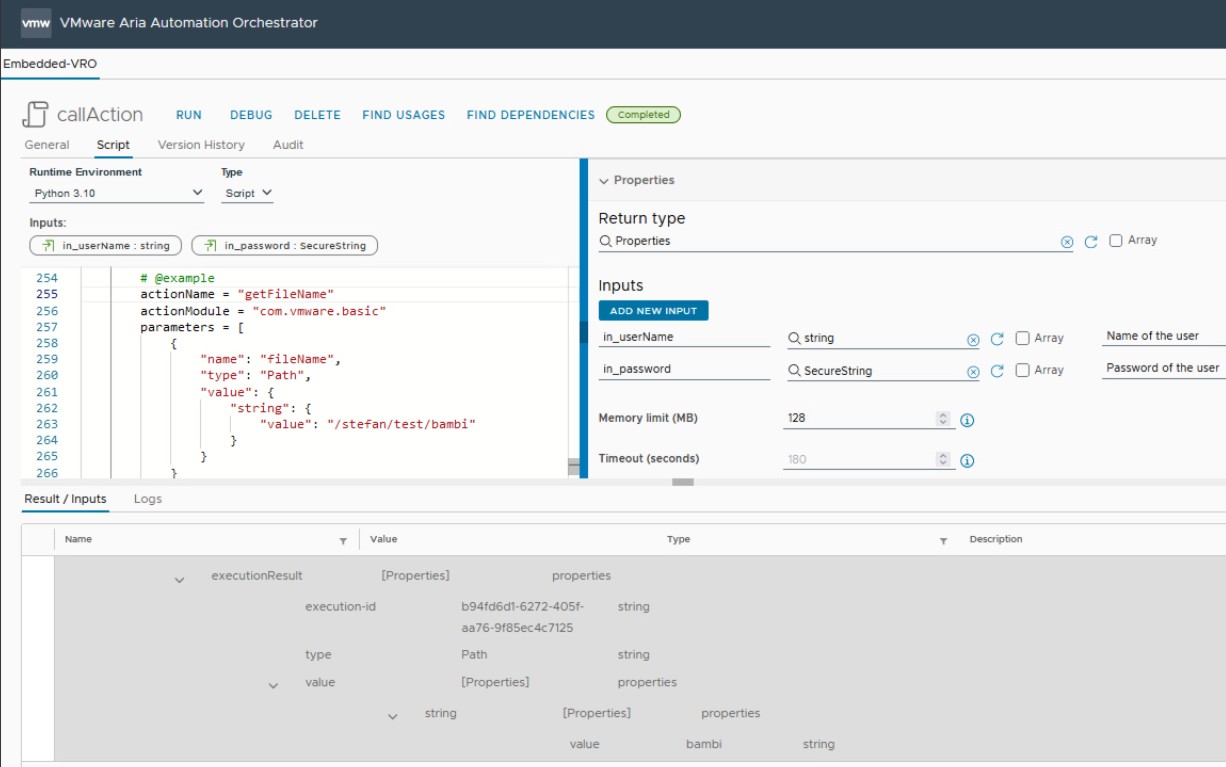Click code line 255 actionName
Screen dimensions: 1226x767
[236, 295]
